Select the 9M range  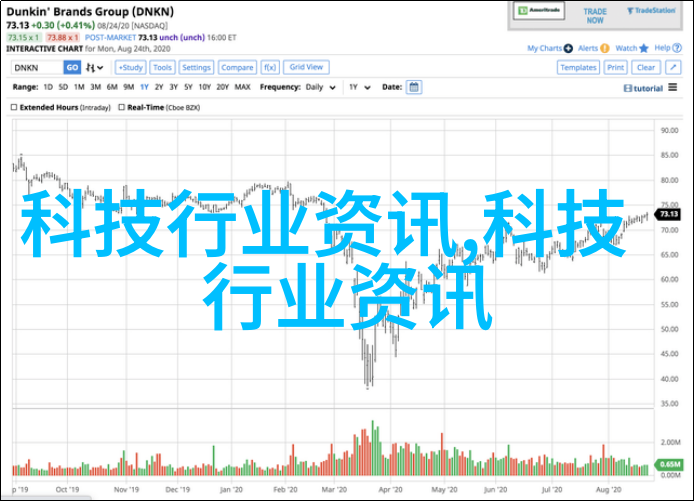(129, 87)
